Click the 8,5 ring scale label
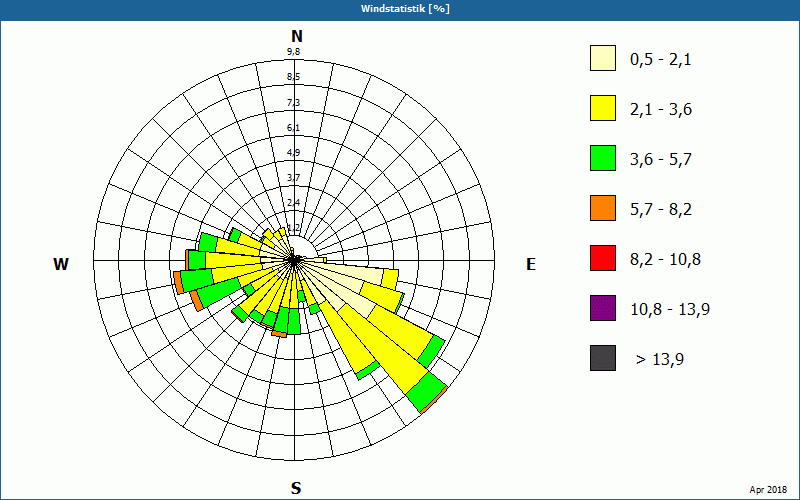 tap(293, 77)
